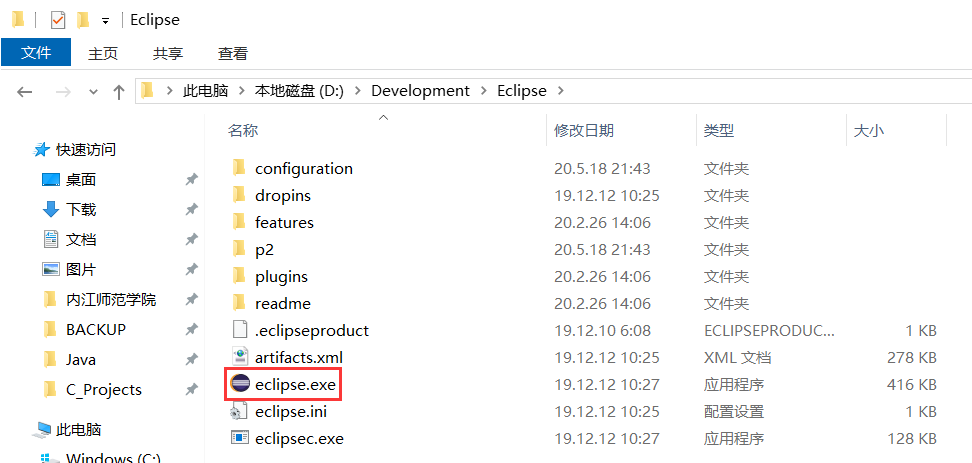The height and width of the screenshot is (463, 972).
Task: Select the eclipsec.exe file icon
Action: (239, 438)
